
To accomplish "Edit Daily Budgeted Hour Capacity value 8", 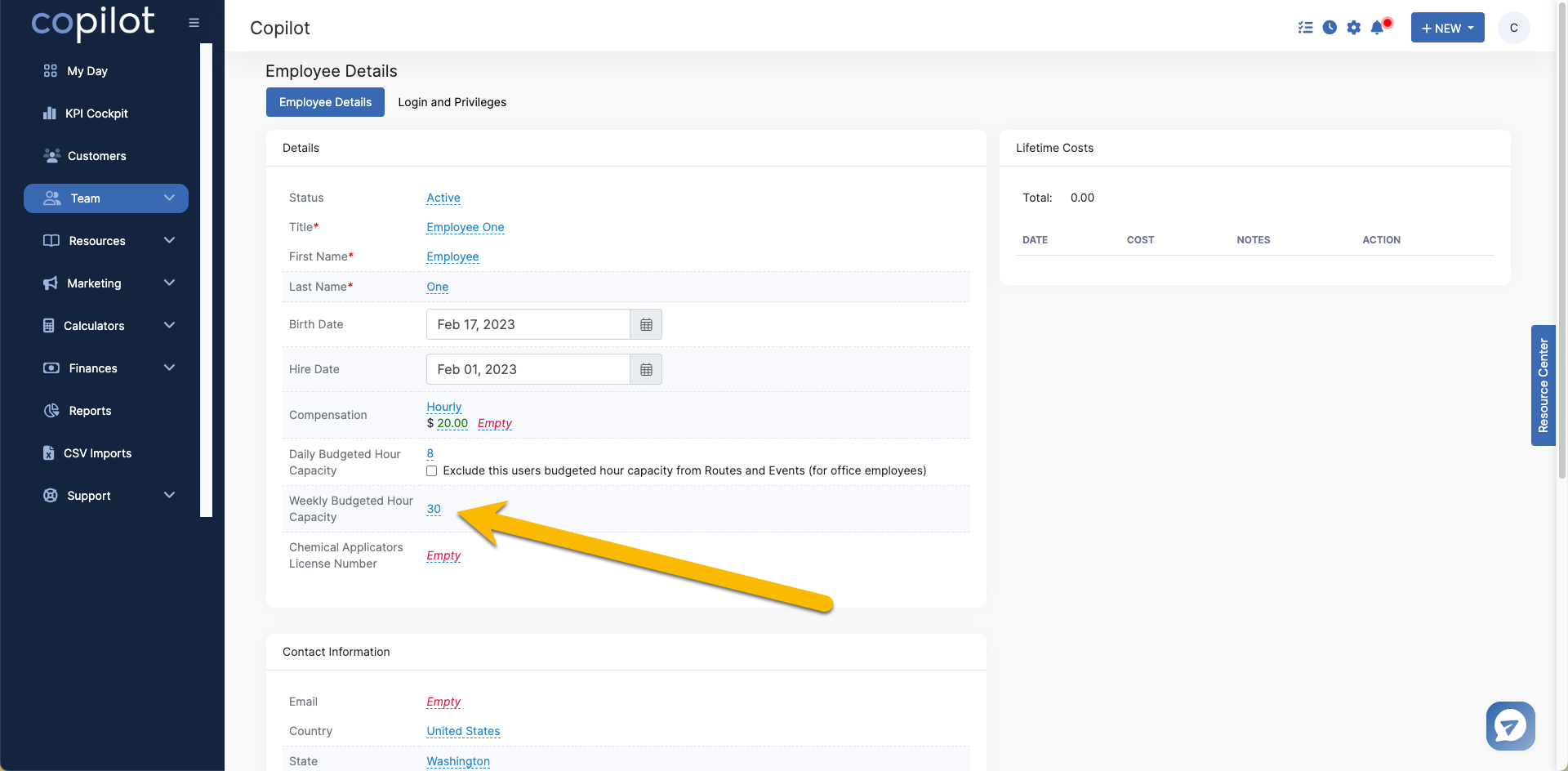I will point(430,453).
